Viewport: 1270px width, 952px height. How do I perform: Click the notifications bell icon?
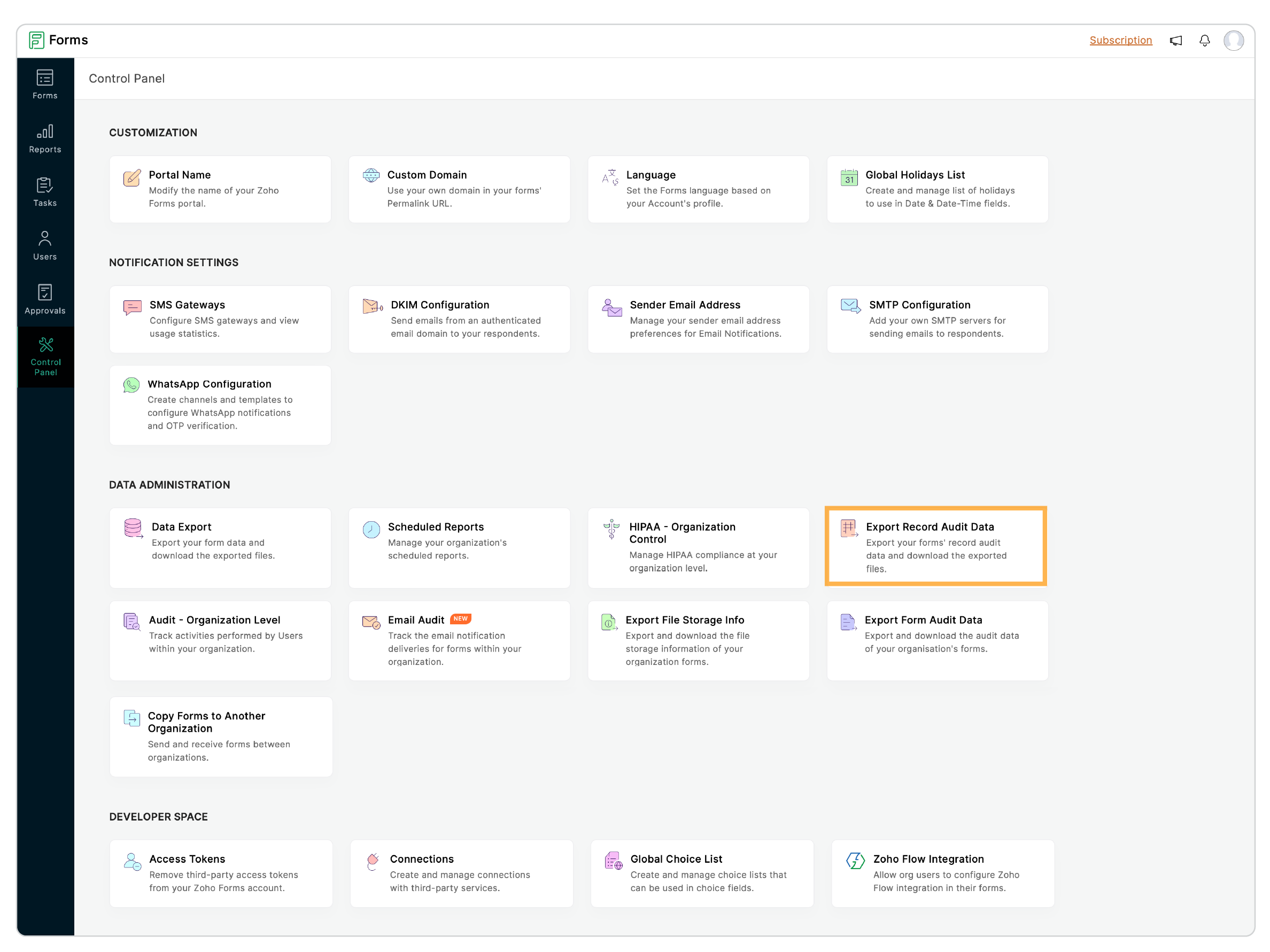pos(1204,40)
